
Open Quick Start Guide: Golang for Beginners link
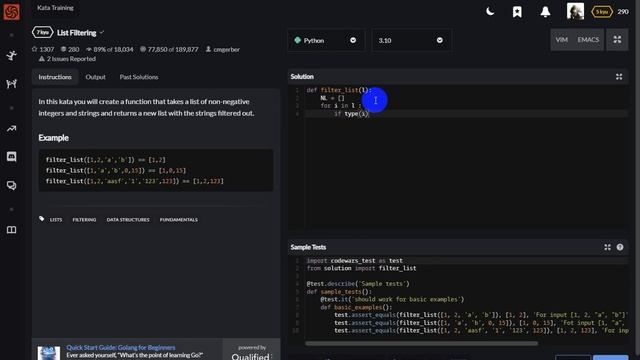click(121, 347)
